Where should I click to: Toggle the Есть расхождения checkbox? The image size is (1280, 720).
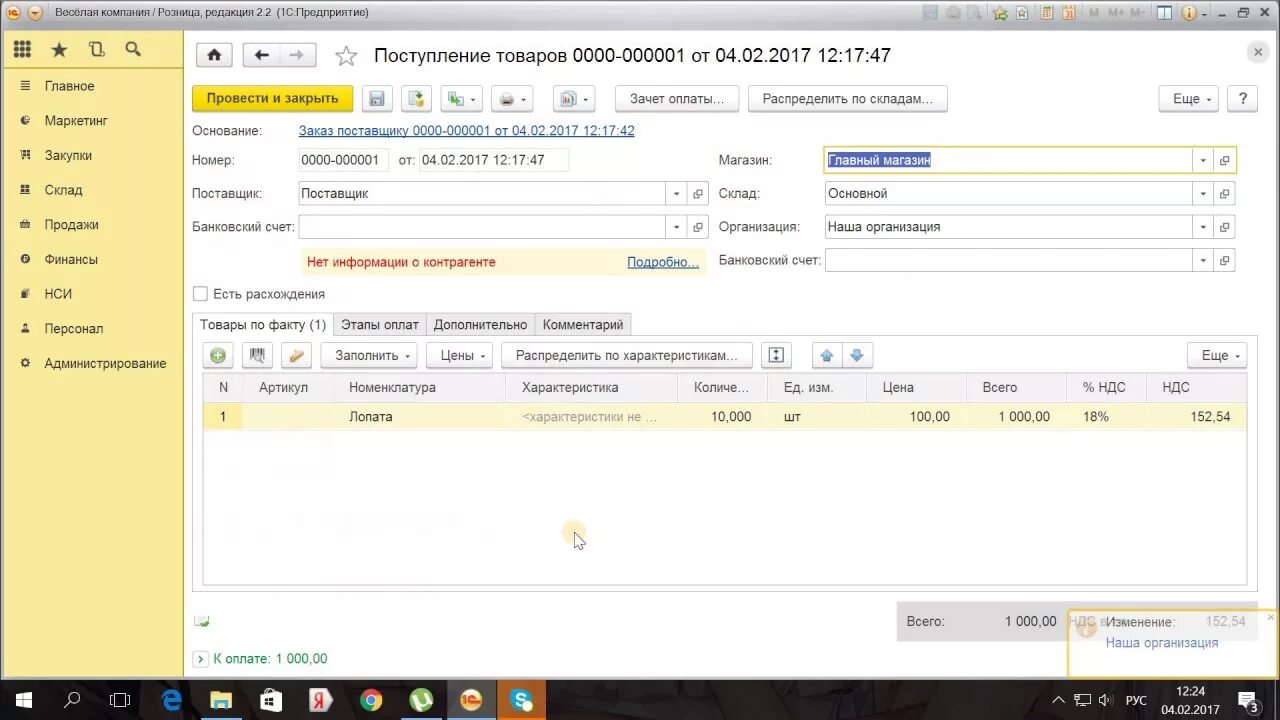200,294
